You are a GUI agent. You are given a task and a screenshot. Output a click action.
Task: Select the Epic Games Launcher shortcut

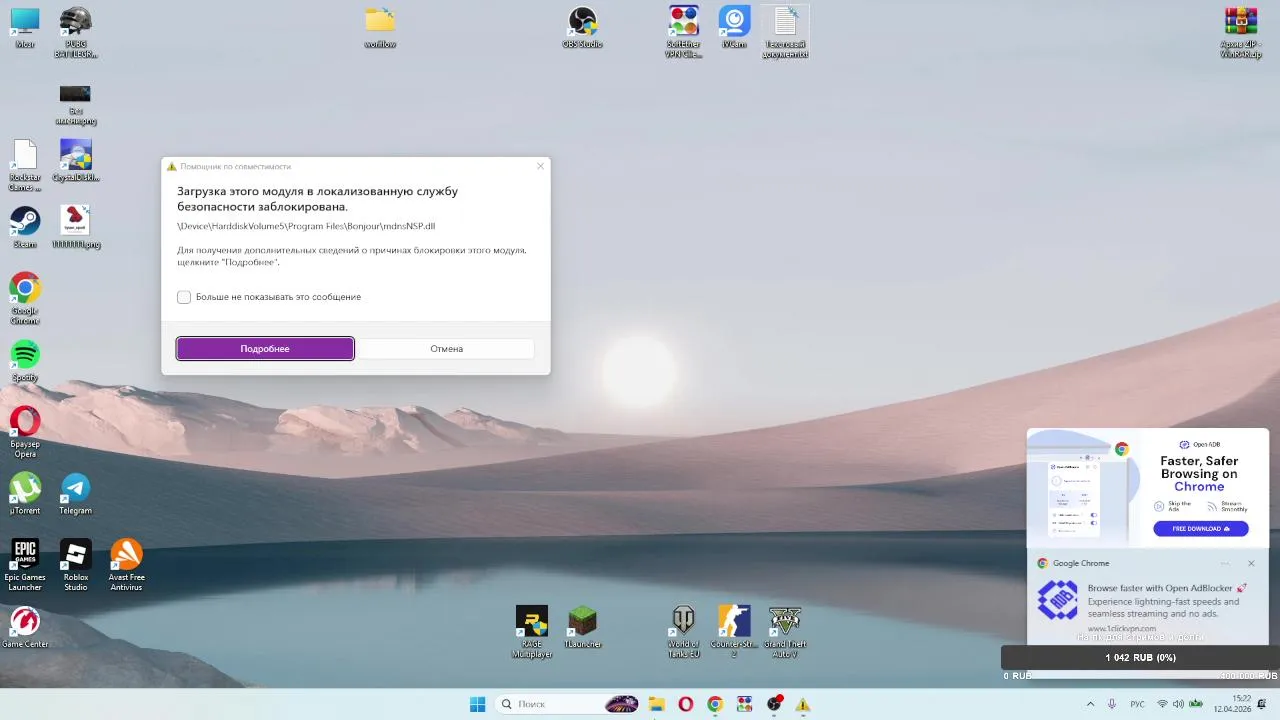pyautogui.click(x=25, y=565)
